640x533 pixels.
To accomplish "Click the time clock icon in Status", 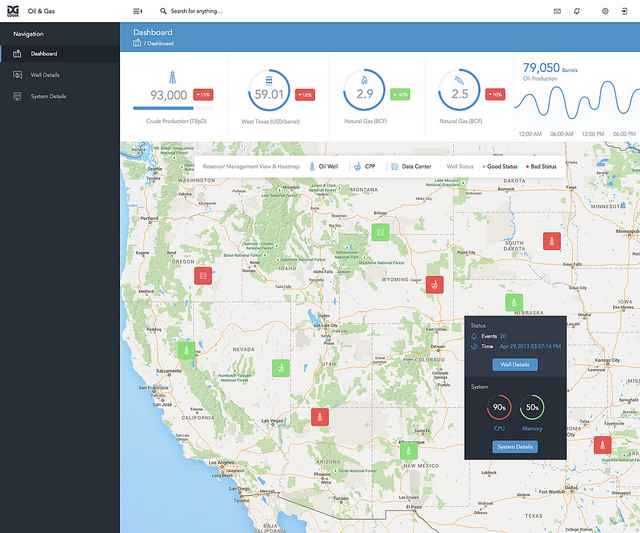I will point(474,346).
